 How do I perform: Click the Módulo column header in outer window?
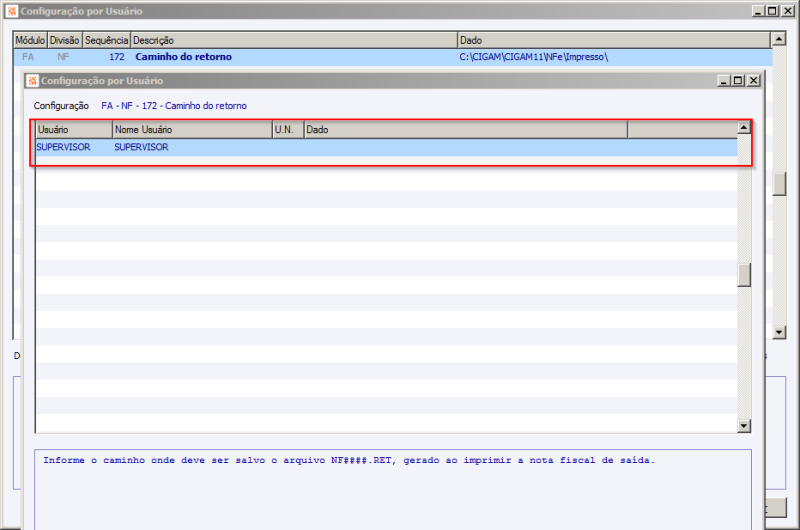30,40
